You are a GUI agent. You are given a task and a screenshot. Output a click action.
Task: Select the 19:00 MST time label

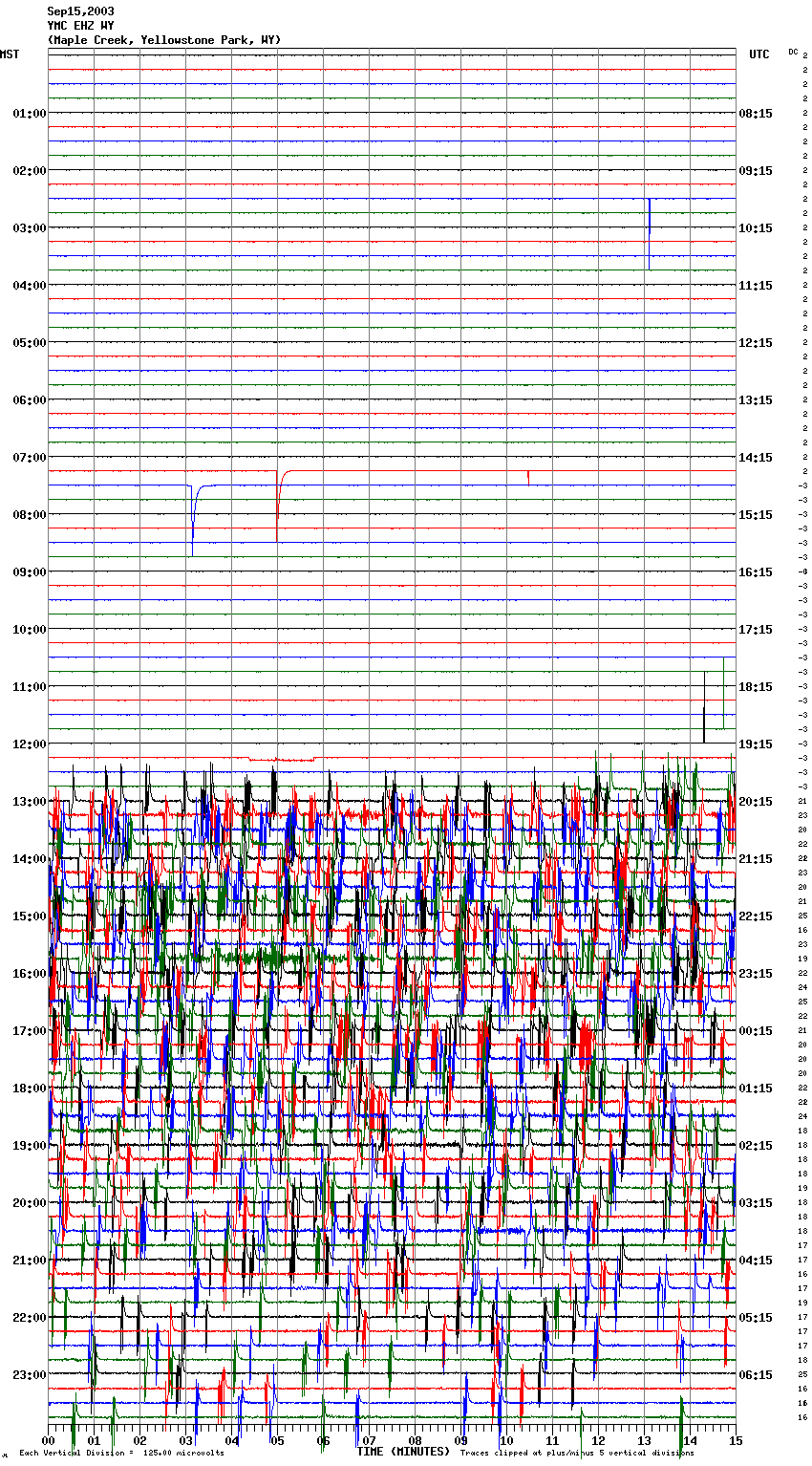click(30, 1146)
